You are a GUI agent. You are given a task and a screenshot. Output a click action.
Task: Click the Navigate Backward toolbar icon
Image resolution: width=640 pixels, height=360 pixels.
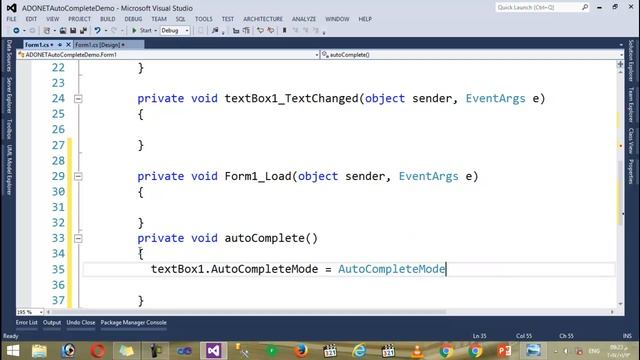pos(16,31)
